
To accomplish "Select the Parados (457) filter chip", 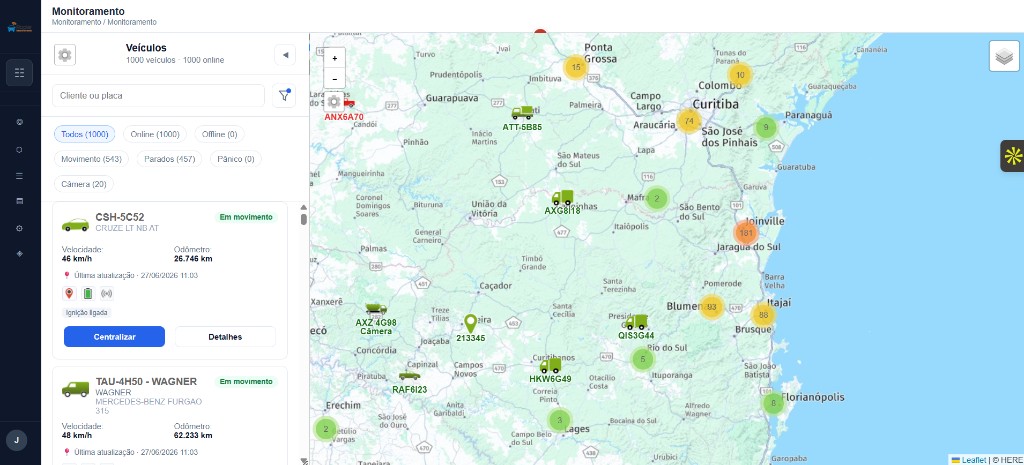I will click(x=169, y=159).
